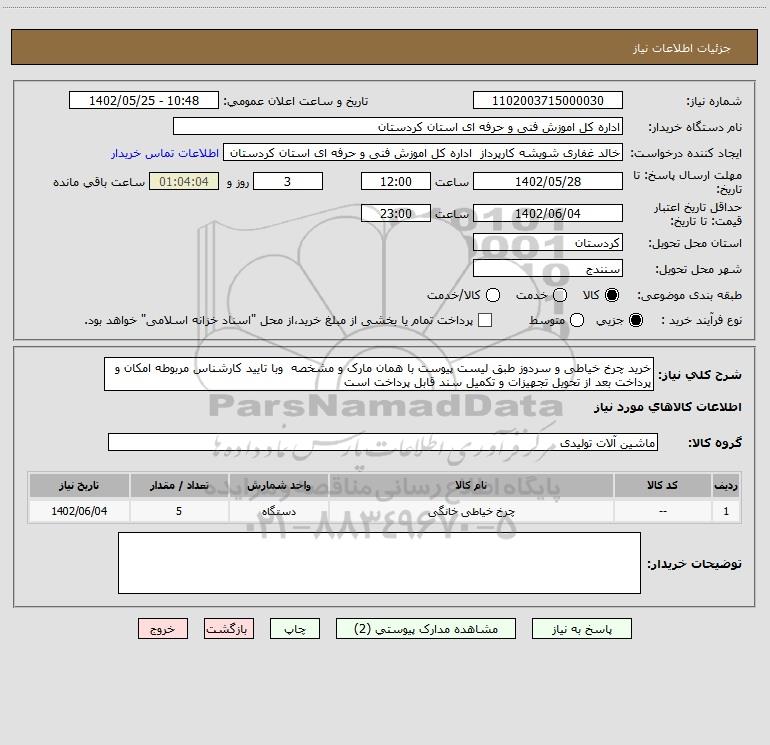The height and width of the screenshot is (745, 770).
Task: Open اطلاعات تماس خریدار link
Action: 165,153
